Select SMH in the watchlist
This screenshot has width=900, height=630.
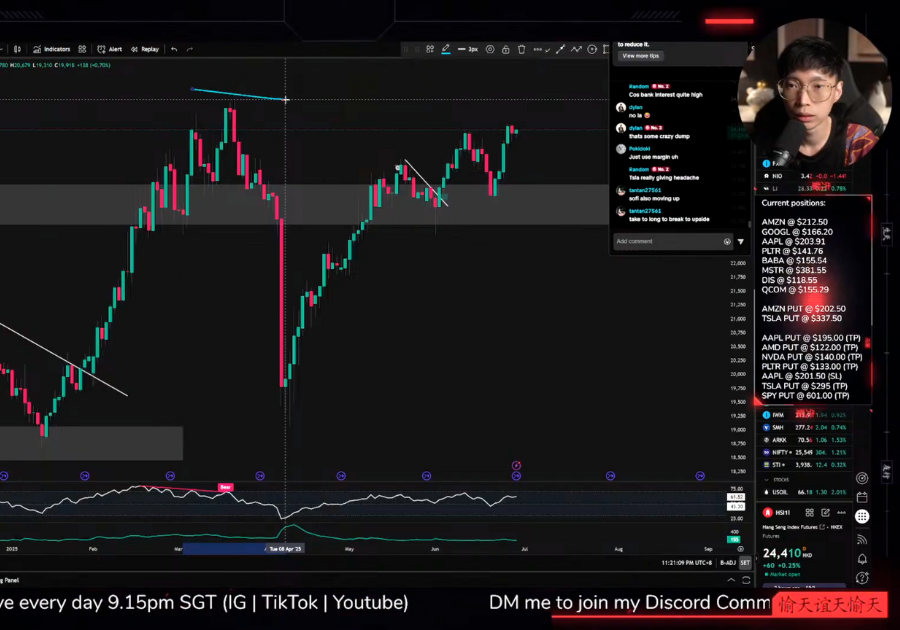click(778, 427)
